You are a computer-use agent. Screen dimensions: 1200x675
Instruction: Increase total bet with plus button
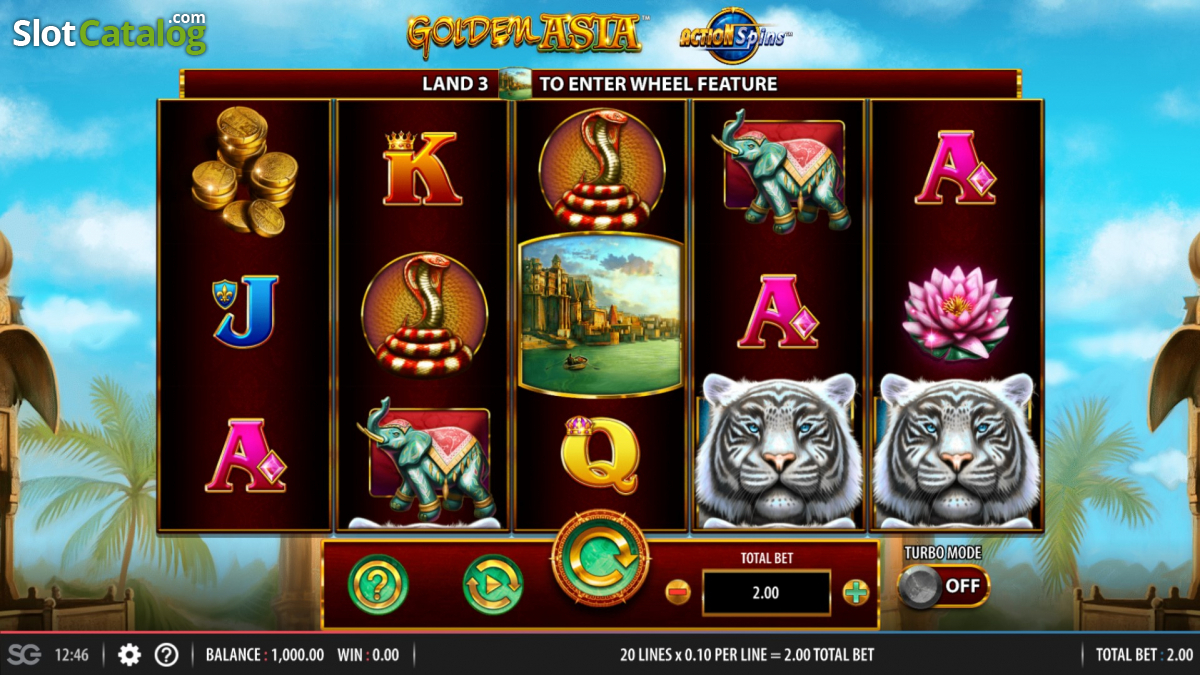856,592
